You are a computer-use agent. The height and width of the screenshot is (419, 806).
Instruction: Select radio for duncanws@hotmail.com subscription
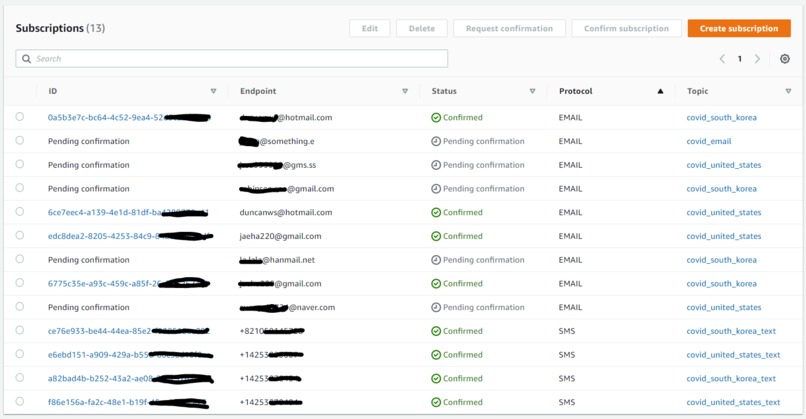[20, 211]
